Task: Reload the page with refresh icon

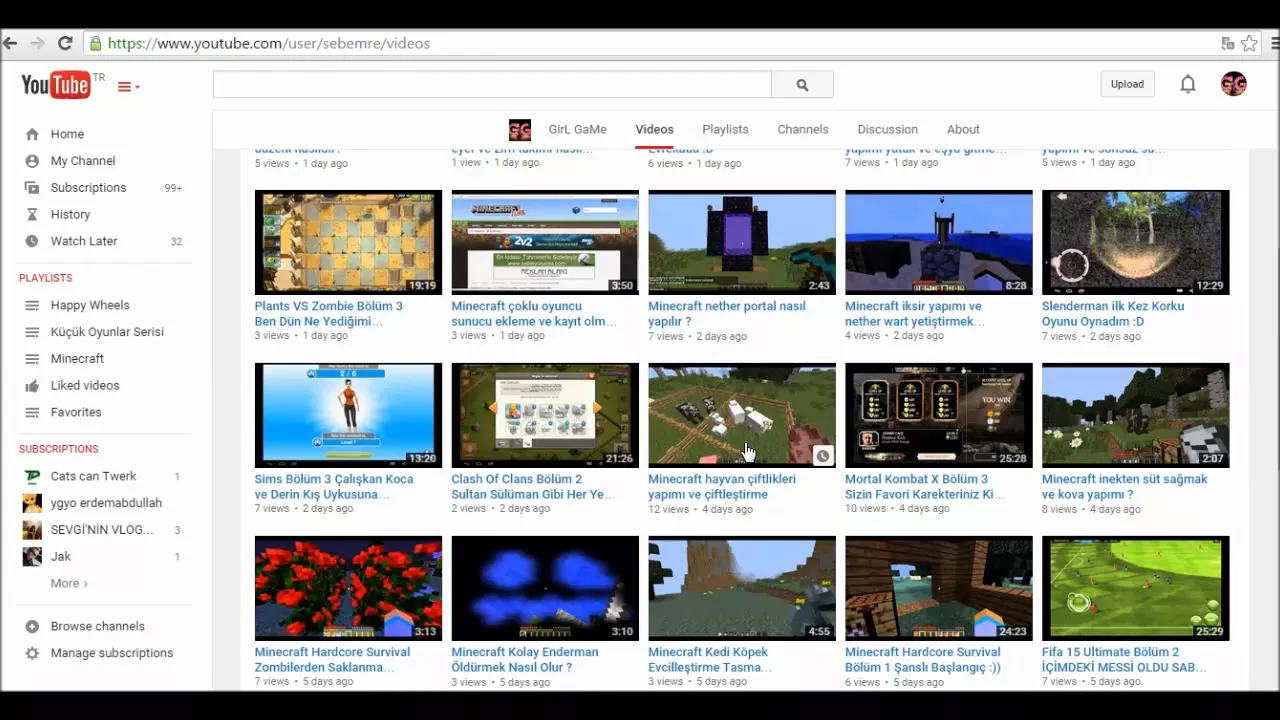Action: coord(65,43)
